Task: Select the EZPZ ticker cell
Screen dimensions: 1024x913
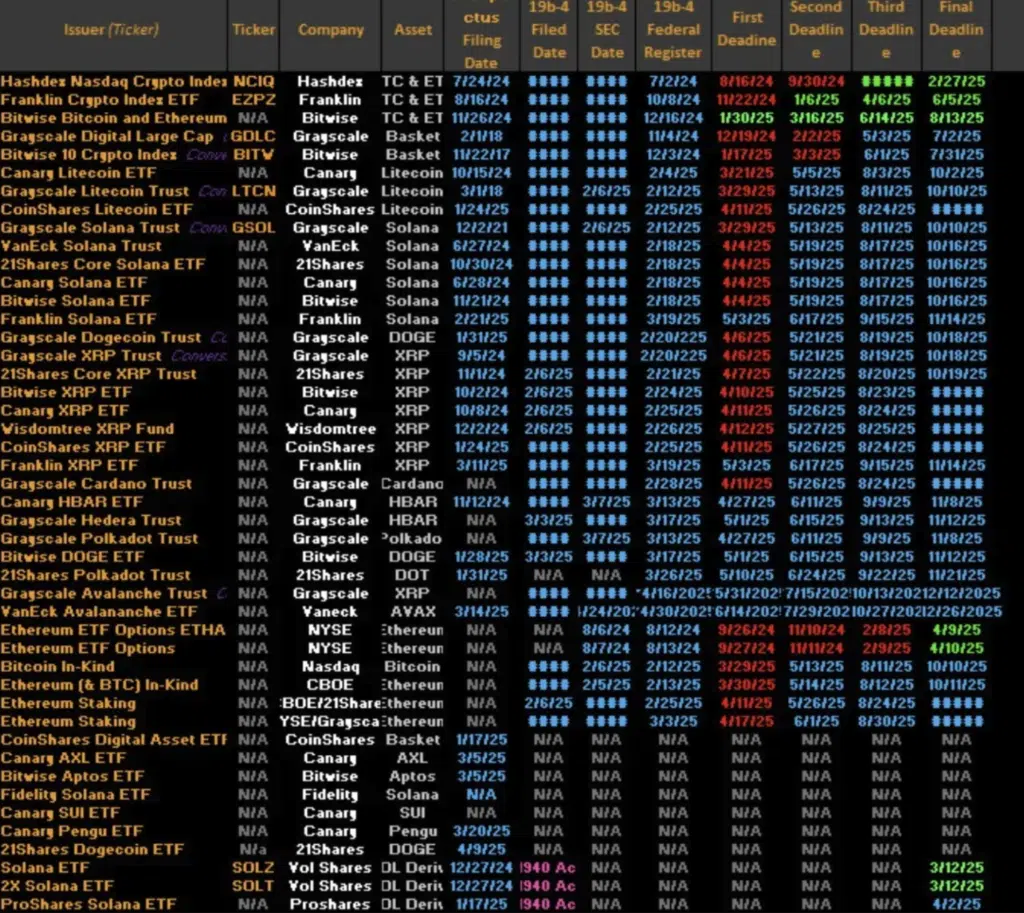Action: pyautogui.click(x=253, y=100)
